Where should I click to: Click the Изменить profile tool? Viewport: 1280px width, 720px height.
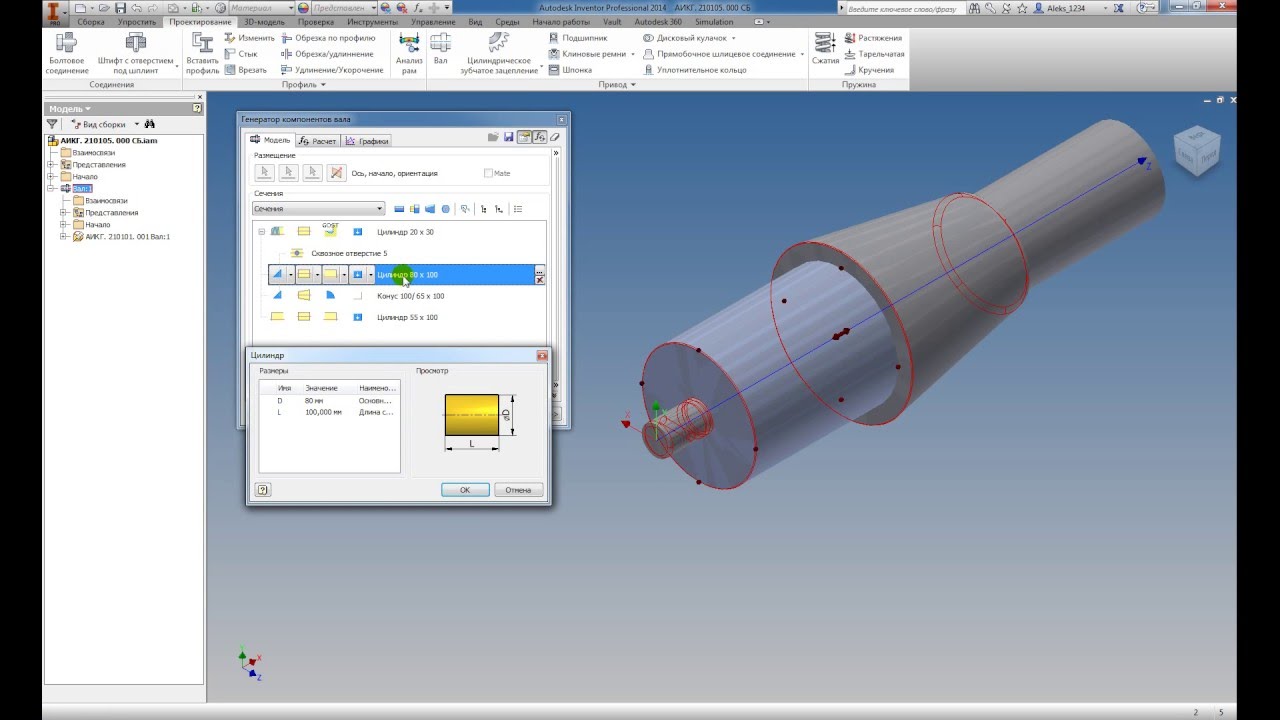pos(250,38)
